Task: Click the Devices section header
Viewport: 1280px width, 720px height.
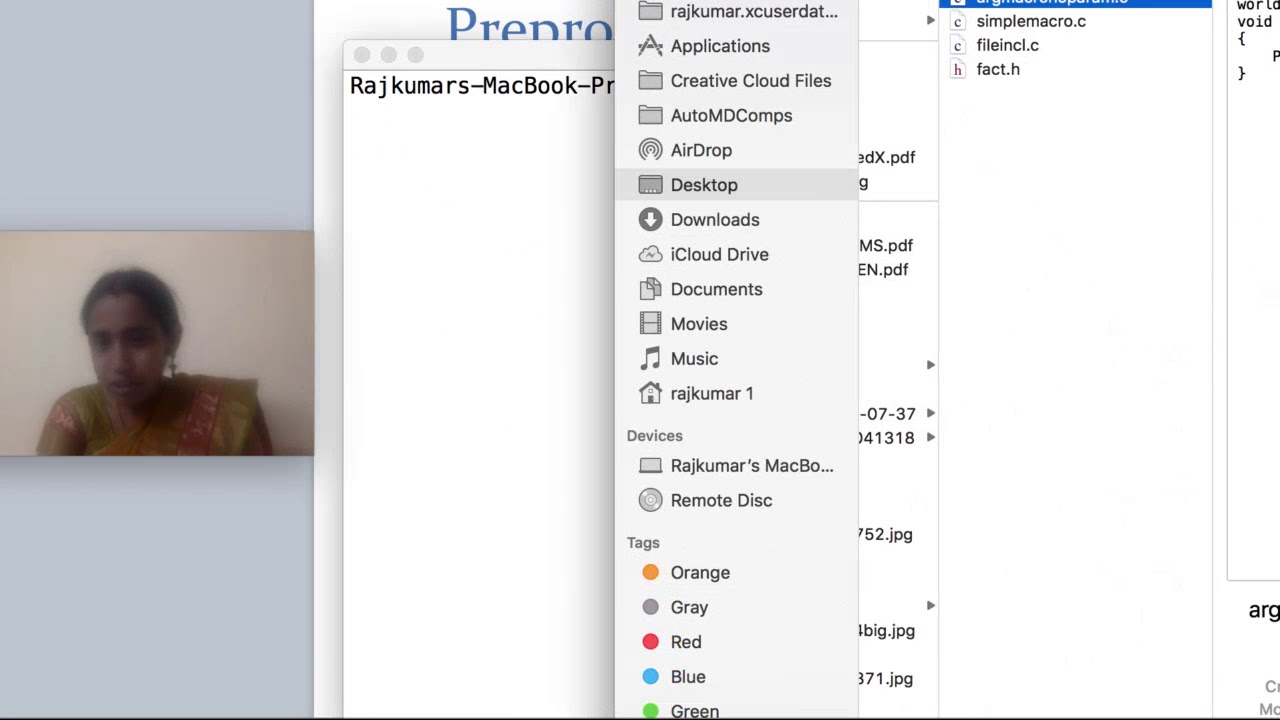Action: tap(655, 436)
